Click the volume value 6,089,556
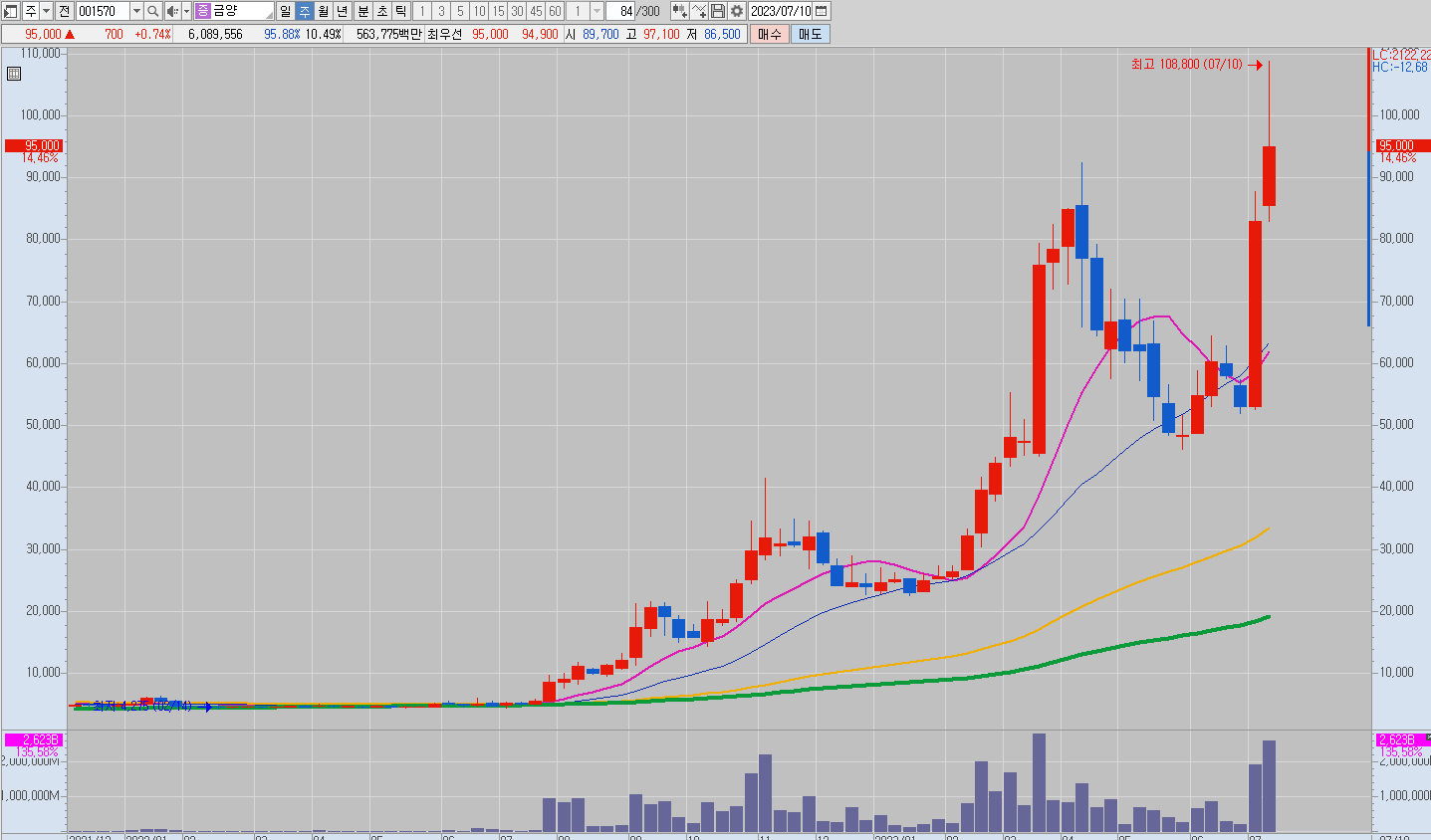Image resolution: width=1431 pixels, height=840 pixels. tap(215, 34)
